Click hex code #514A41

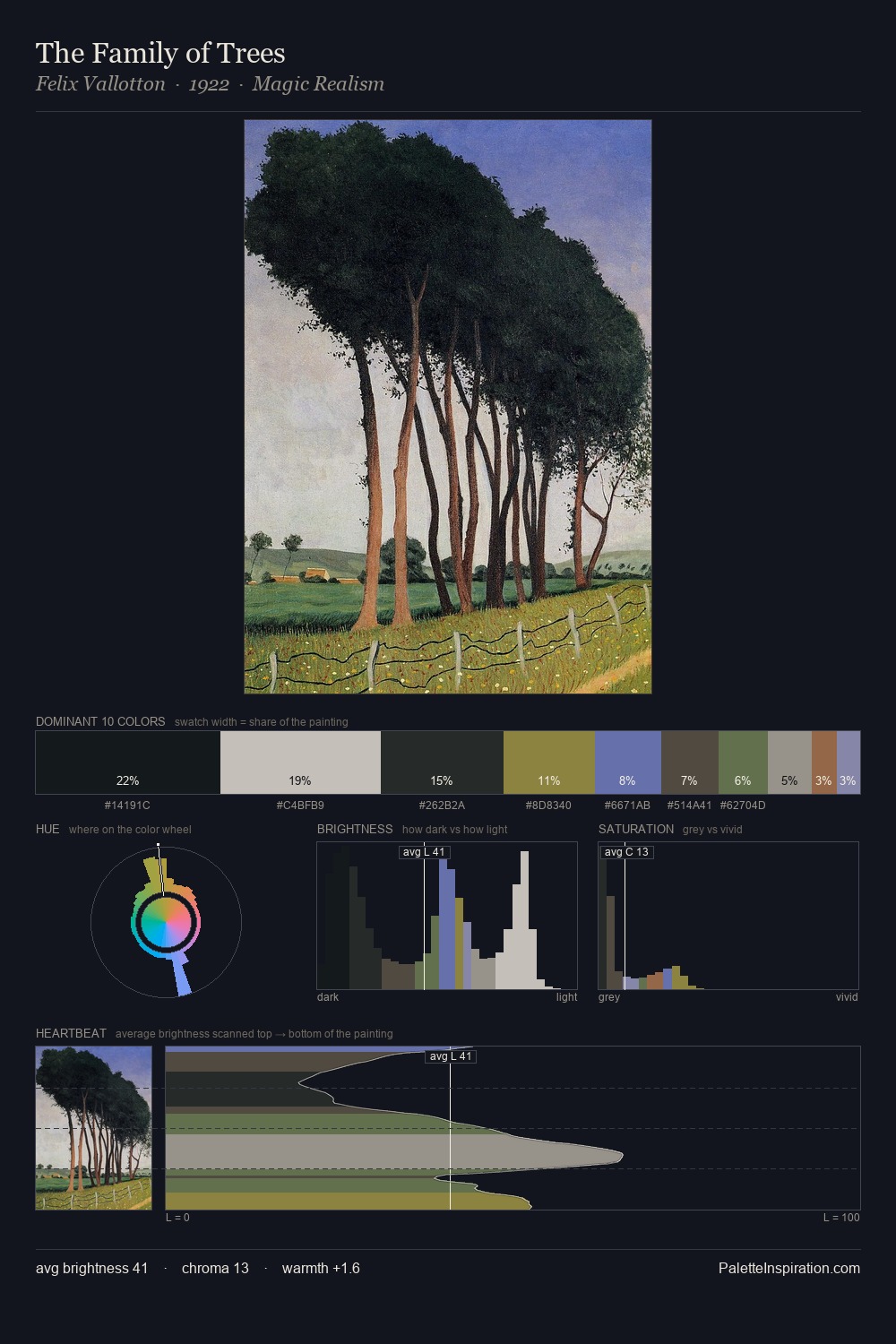coord(689,806)
